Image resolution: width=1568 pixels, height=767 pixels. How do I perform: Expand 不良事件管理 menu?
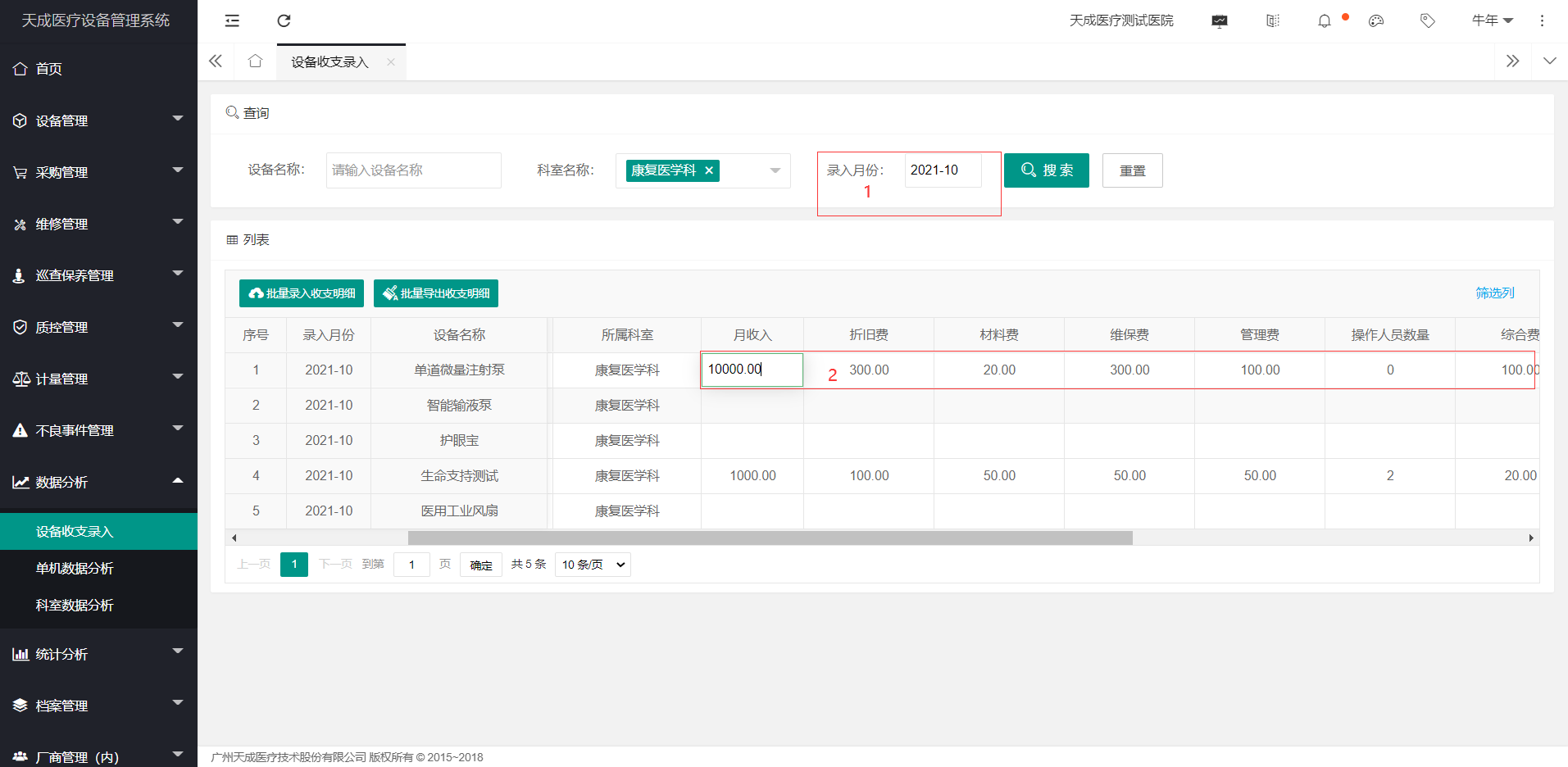point(98,430)
